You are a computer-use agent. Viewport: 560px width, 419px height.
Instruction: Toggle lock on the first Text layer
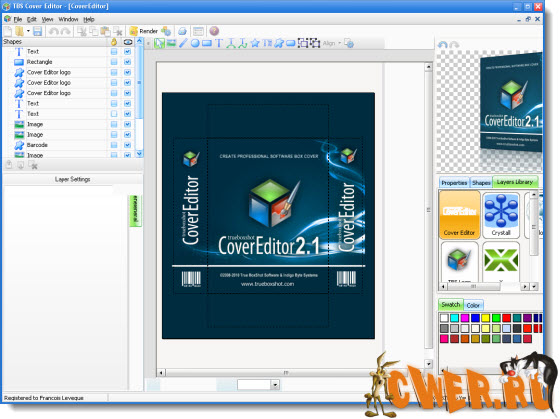click(114, 52)
